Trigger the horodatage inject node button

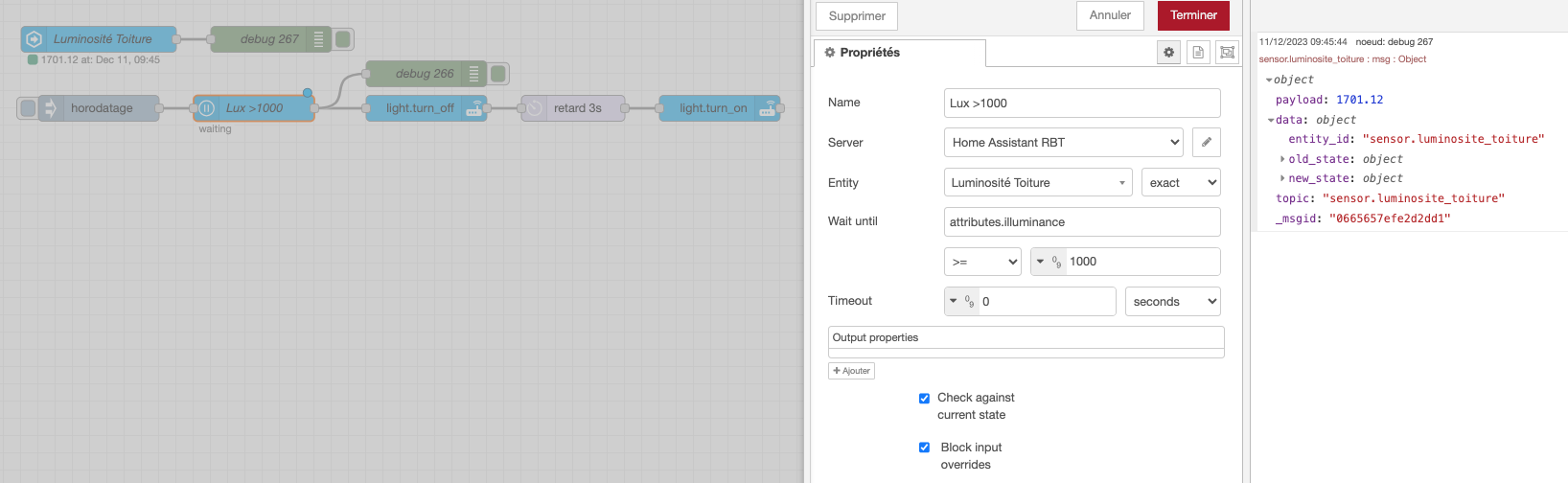click(x=28, y=108)
